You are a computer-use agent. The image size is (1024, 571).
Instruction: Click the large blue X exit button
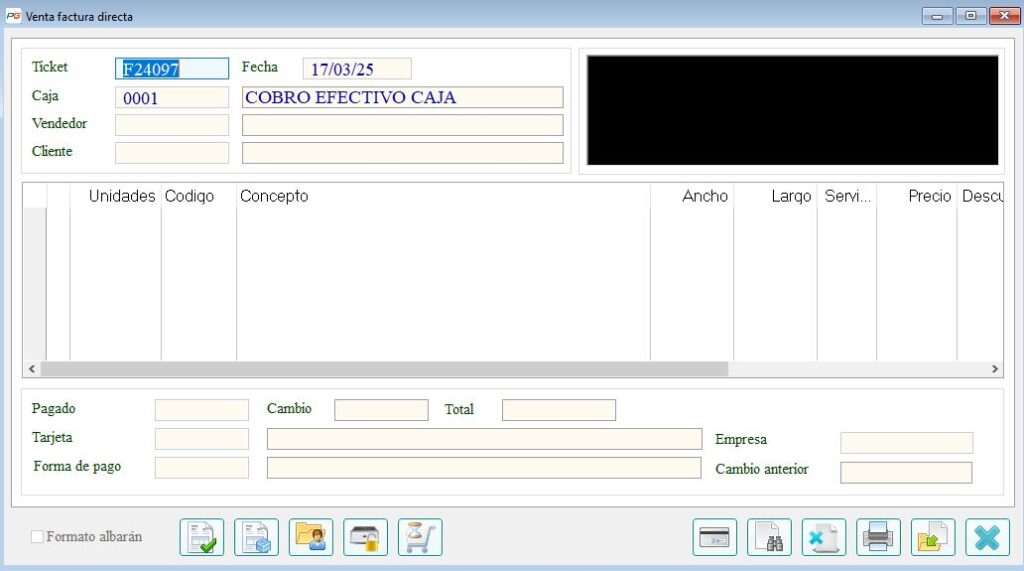point(987,537)
